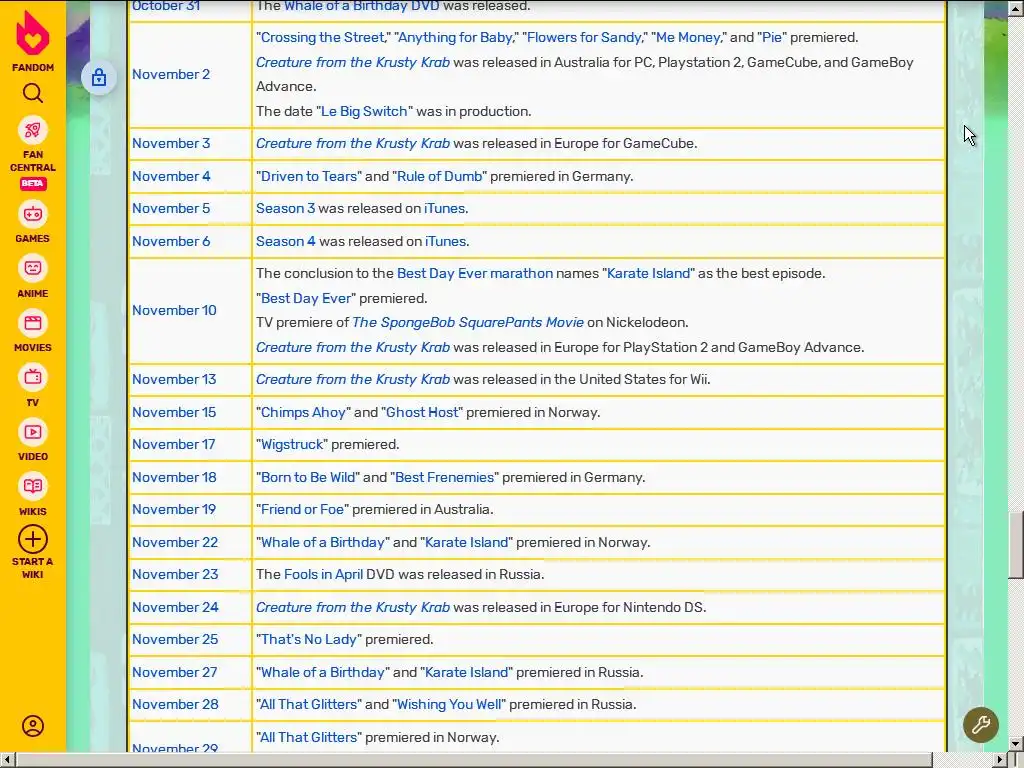Open the November 3 date link

pos(171,144)
